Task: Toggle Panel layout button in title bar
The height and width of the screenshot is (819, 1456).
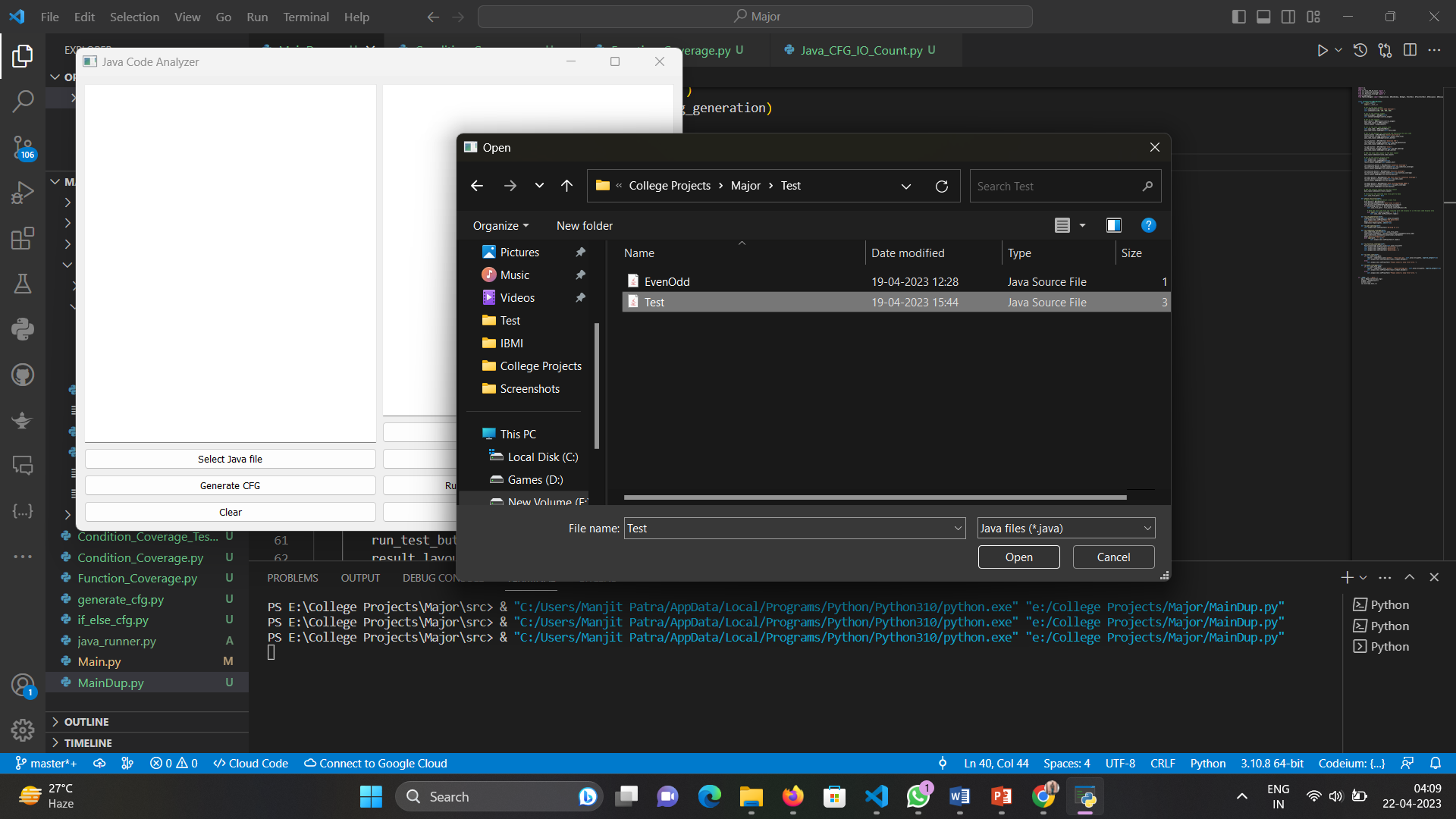Action: pos(1263,17)
